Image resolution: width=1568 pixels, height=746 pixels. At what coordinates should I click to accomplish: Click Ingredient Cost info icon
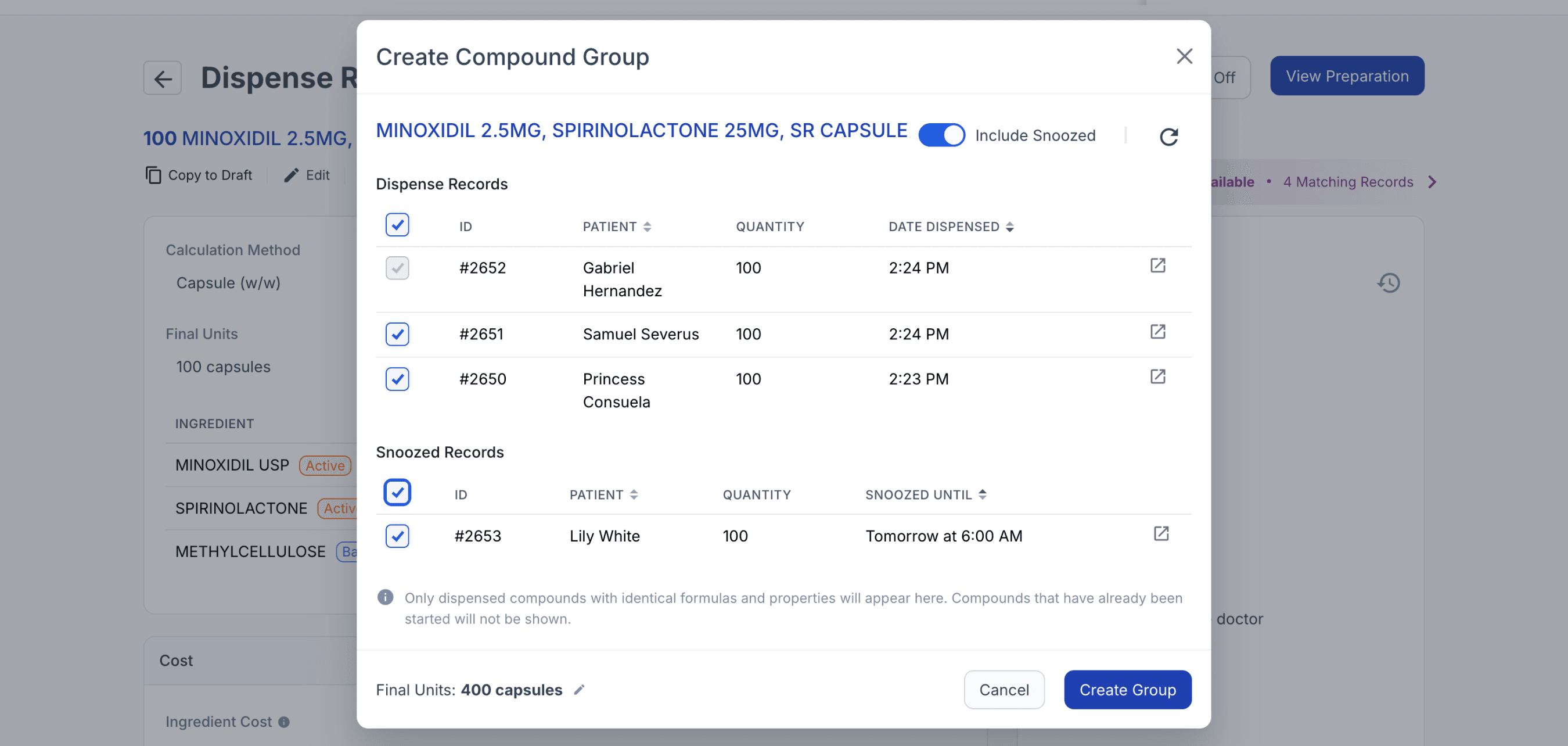click(x=283, y=722)
